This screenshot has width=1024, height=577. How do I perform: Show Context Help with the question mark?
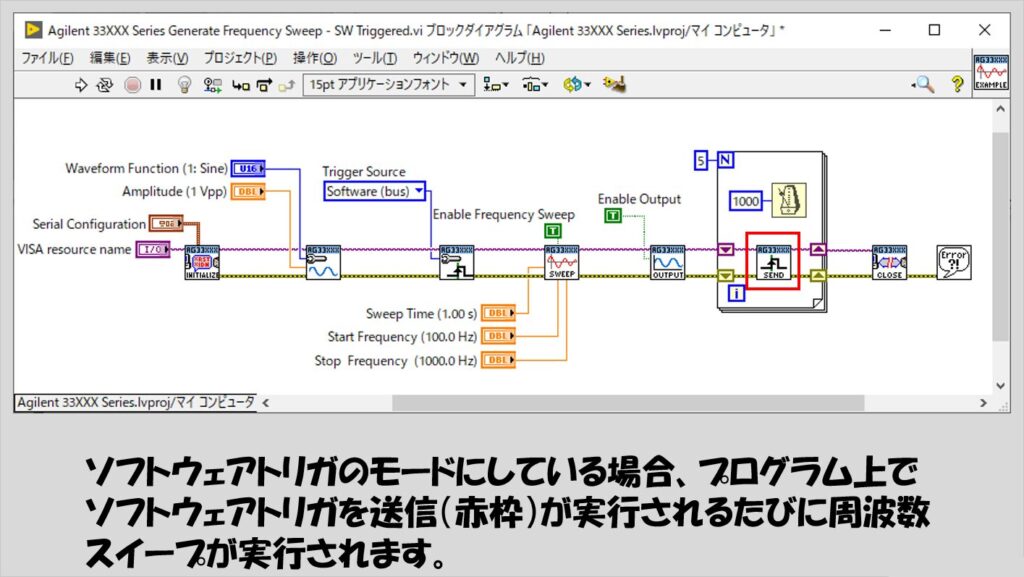[957, 84]
